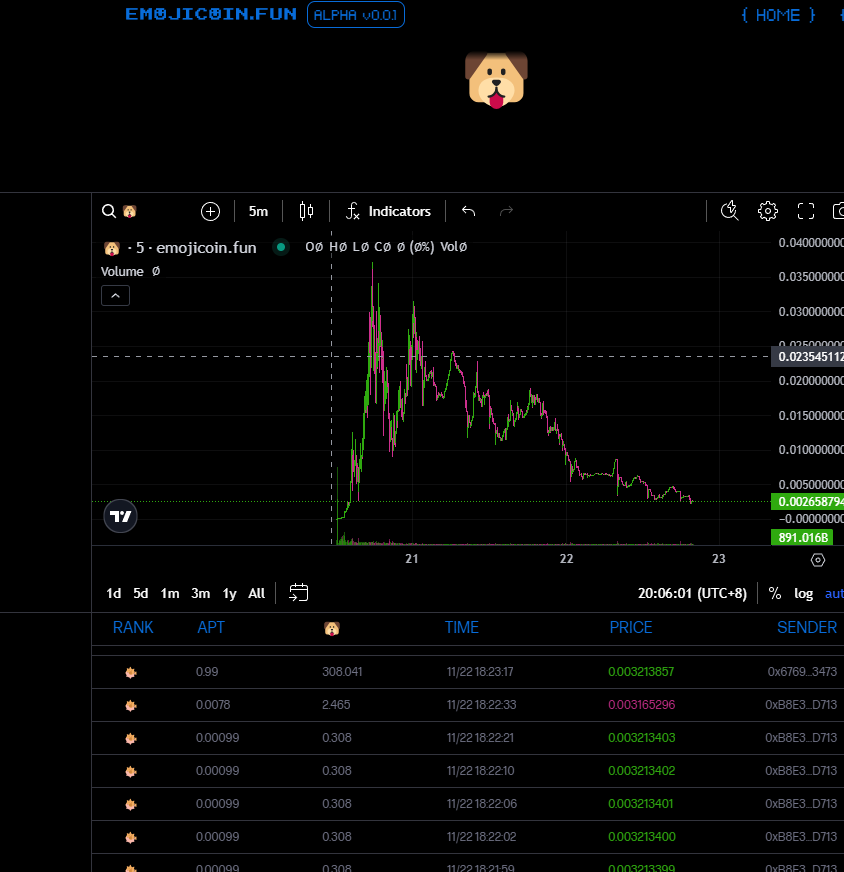This screenshot has width=844, height=872.
Task: Open sender address 0x6769...3473
Action: tap(802, 672)
